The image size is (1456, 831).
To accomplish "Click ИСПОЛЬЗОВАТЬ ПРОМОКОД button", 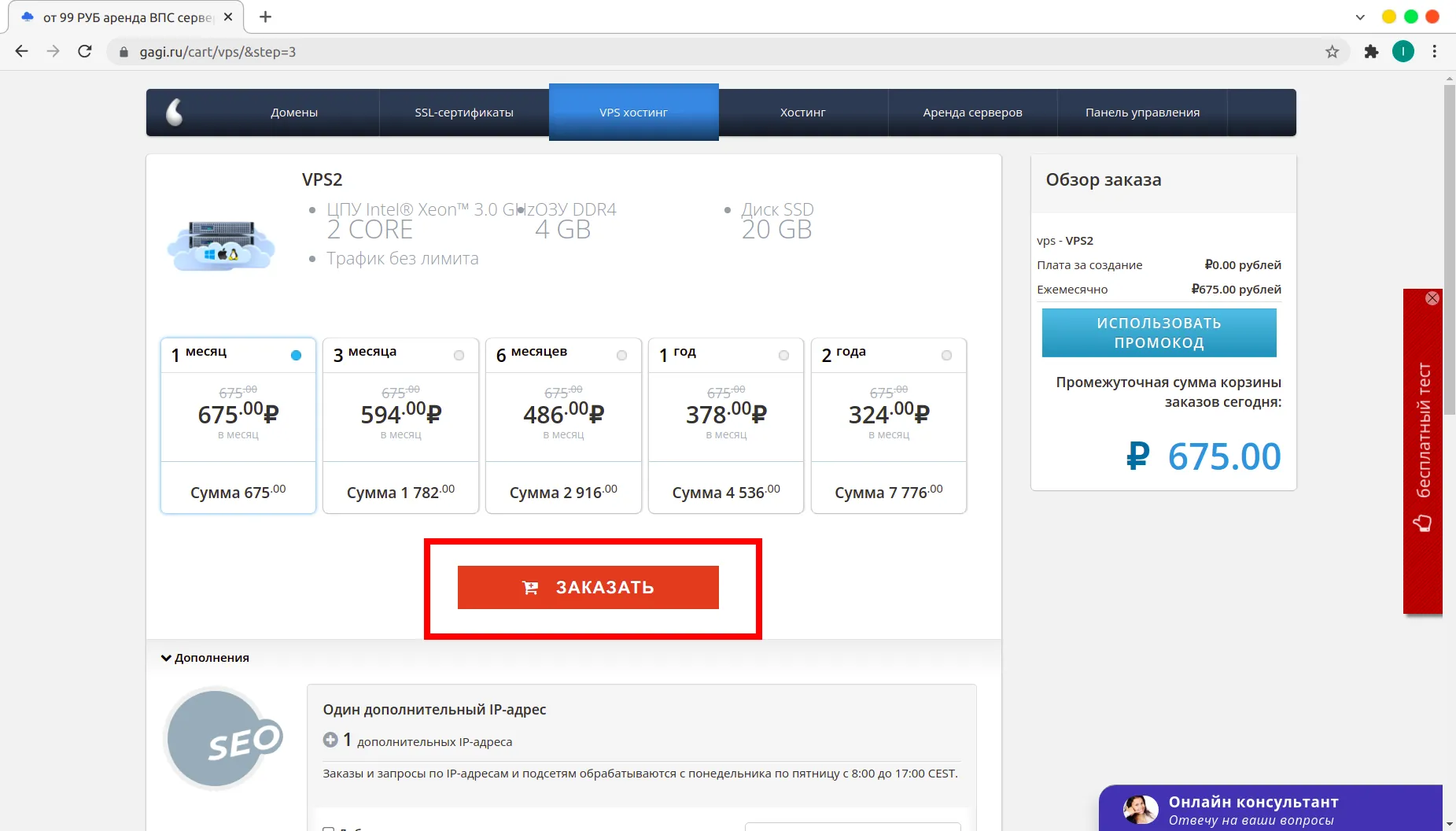I will (1159, 333).
